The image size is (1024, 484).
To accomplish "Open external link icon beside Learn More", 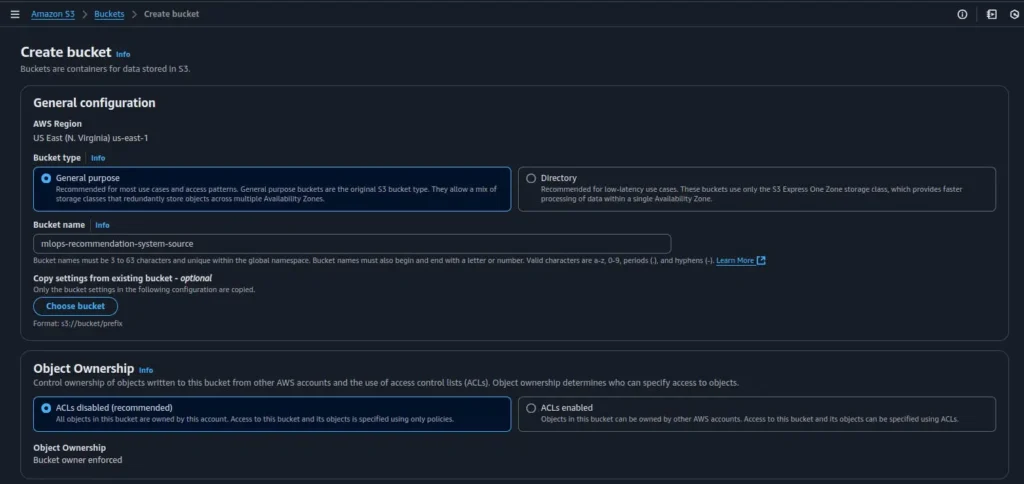I will pyautogui.click(x=761, y=261).
